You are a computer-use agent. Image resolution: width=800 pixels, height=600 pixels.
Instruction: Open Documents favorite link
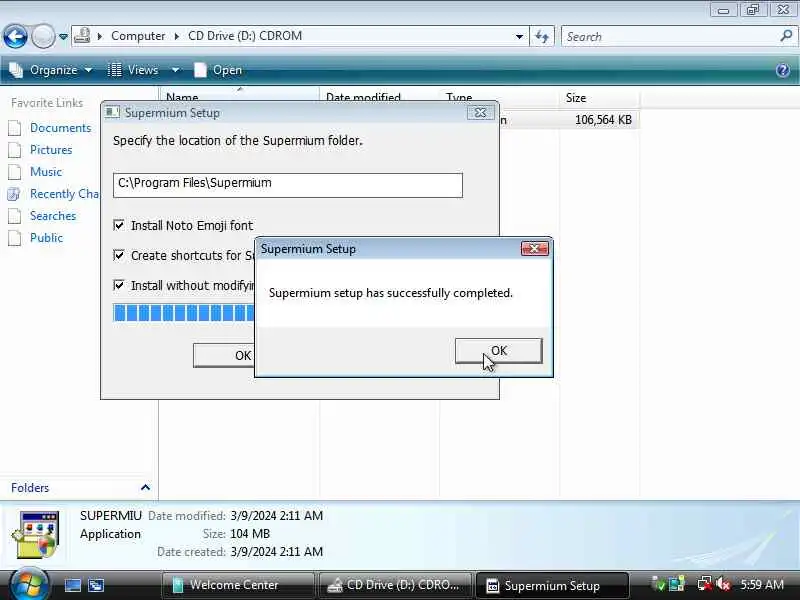point(60,128)
